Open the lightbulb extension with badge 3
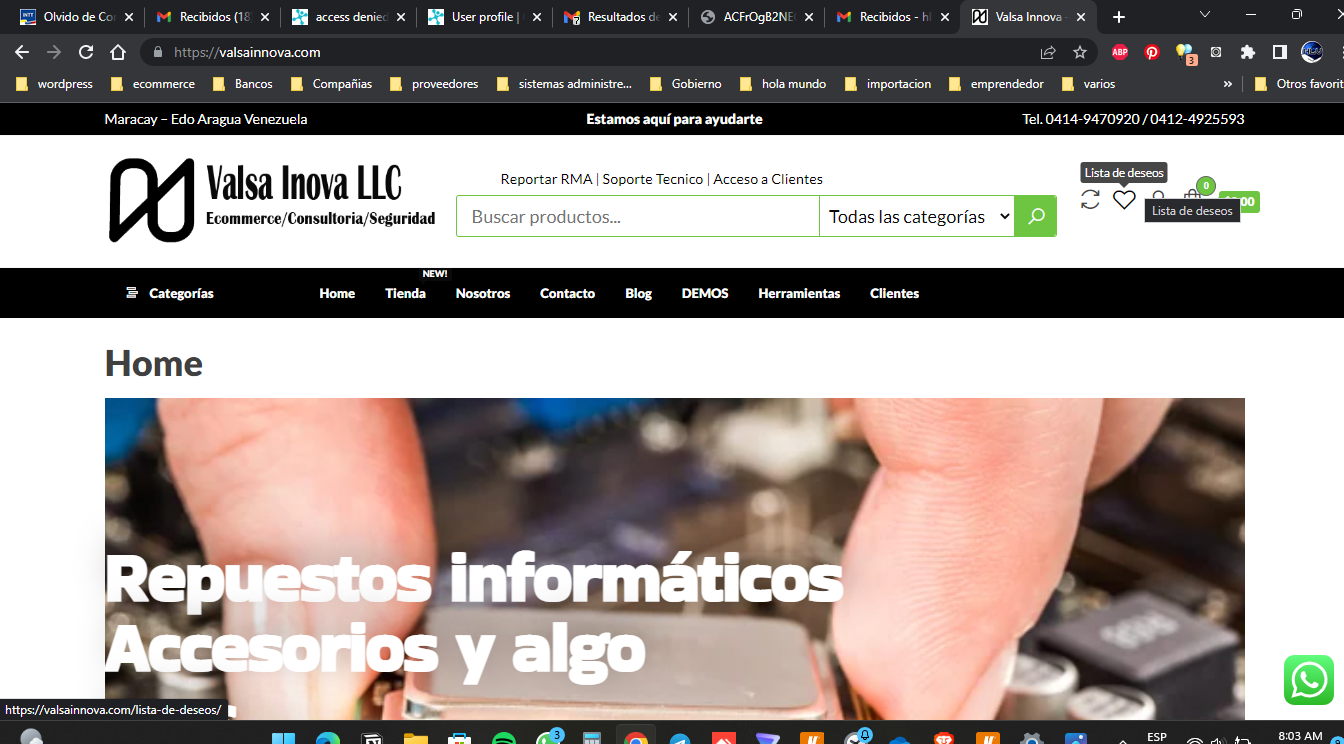 (1185, 53)
